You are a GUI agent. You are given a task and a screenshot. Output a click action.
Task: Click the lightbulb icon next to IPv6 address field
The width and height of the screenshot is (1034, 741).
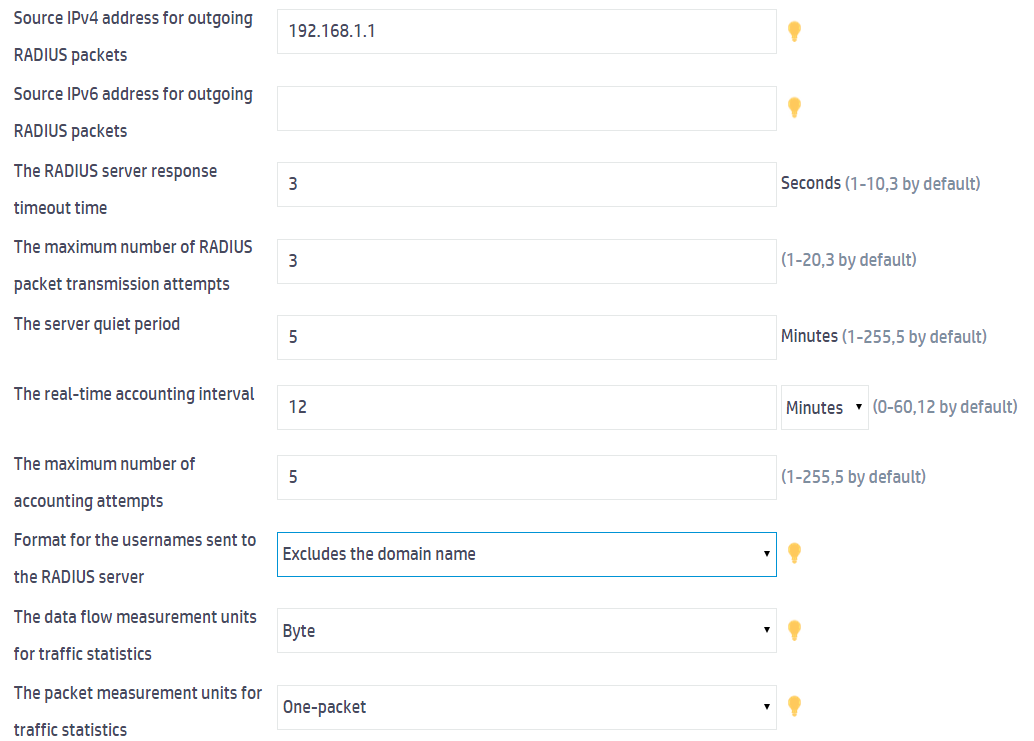click(x=795, y=107)
